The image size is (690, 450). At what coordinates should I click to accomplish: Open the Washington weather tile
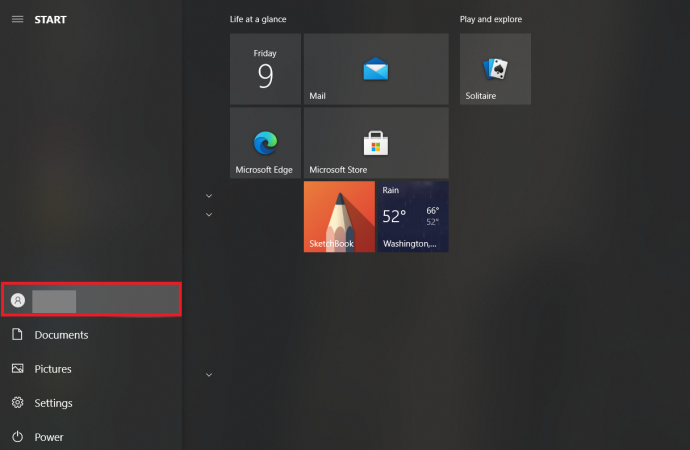click(x=413, y=217)
